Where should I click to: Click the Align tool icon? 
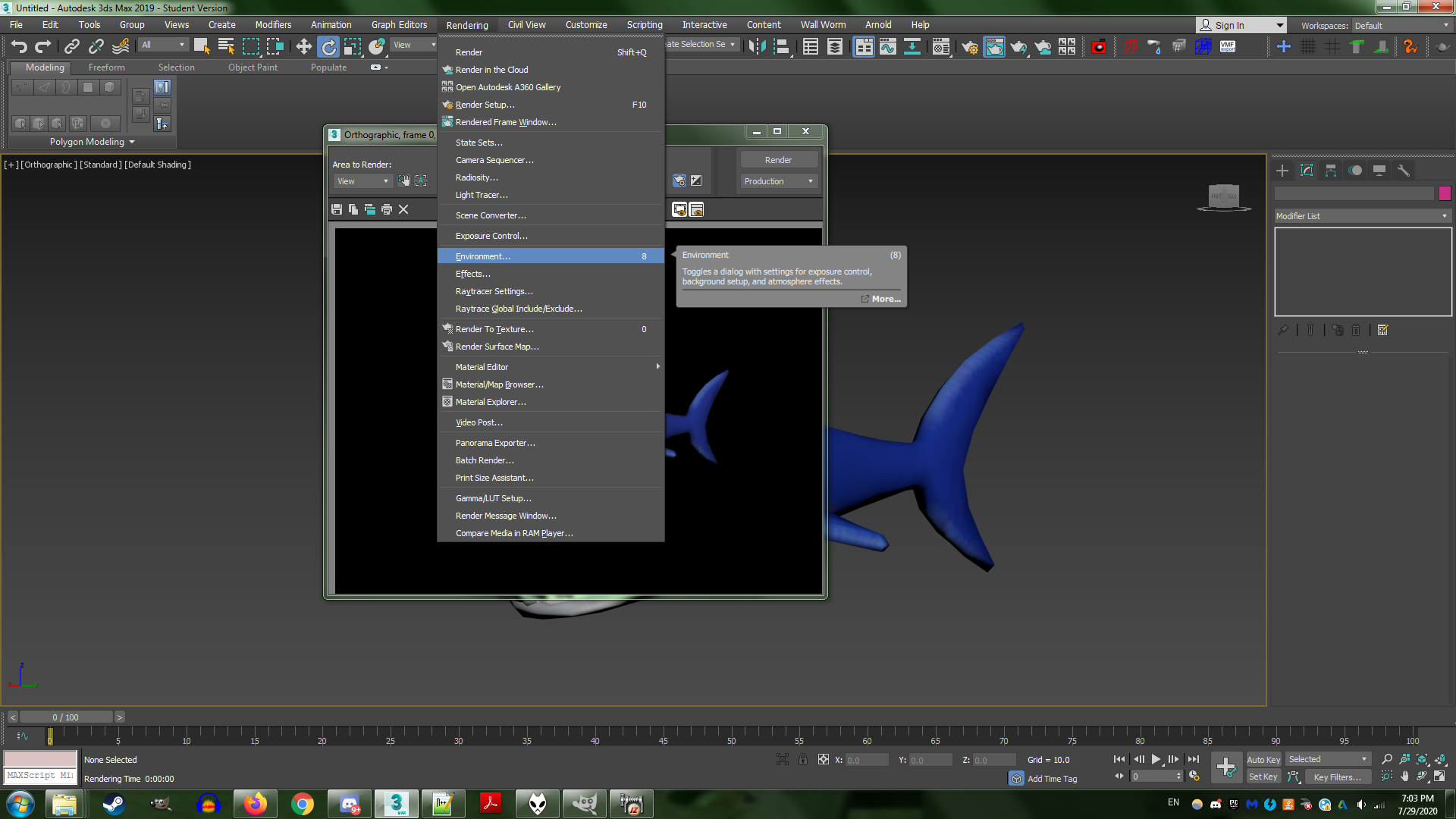pyautogui.click(x=782, y=46)
